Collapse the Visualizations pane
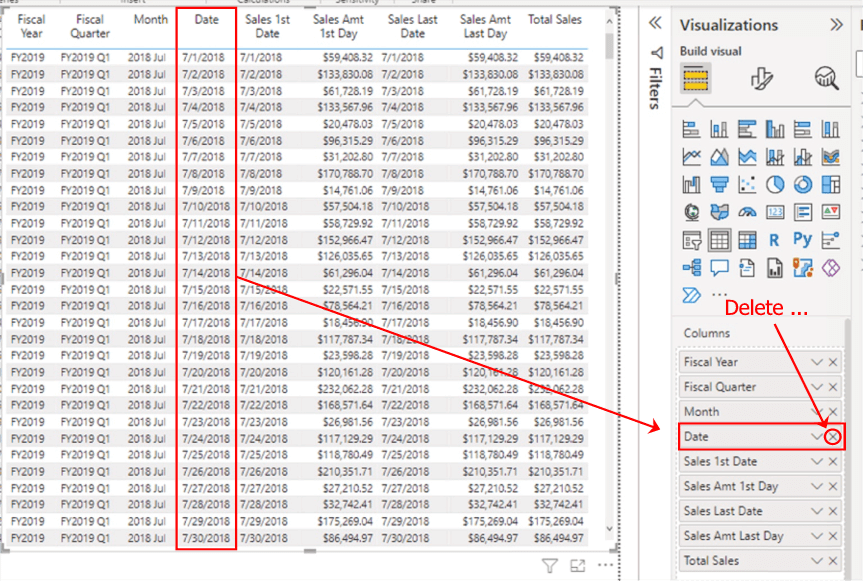Image resolution: width=863 pixels, height=581 pixels. tap(836, 25)
